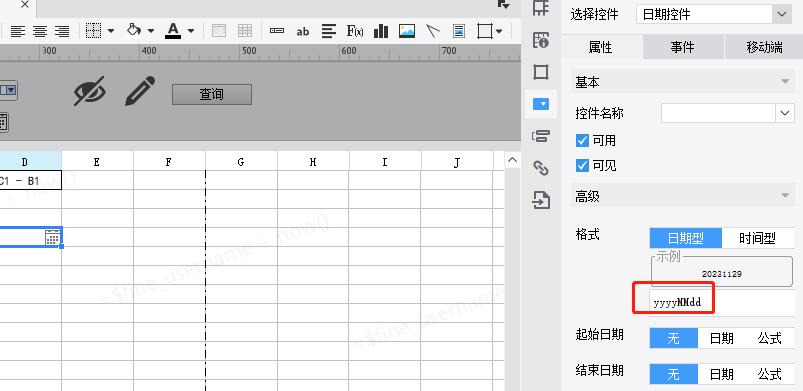
Task: Open the tab list arrow at top
Action: pos(503,5)
